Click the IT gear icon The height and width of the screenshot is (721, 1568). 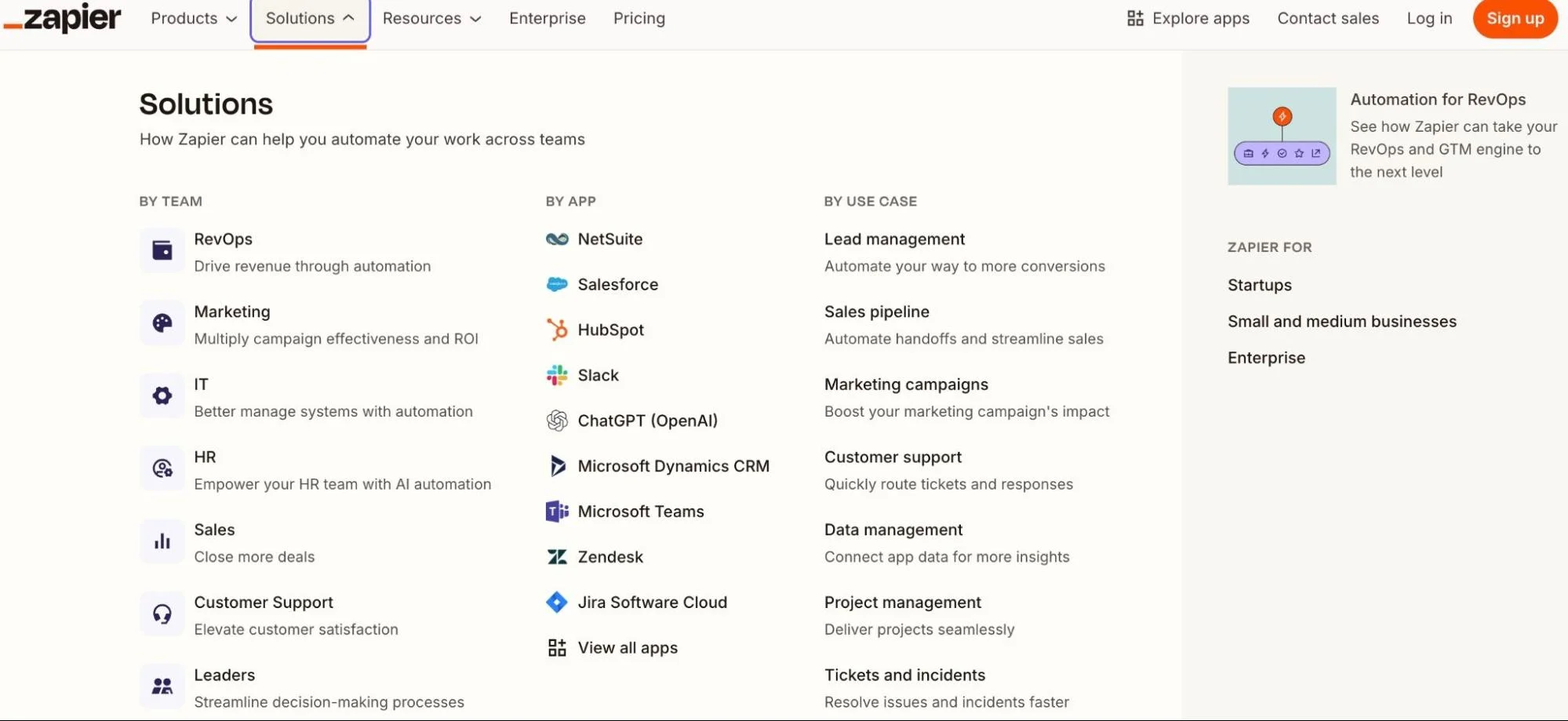click(x=162, y=395)
